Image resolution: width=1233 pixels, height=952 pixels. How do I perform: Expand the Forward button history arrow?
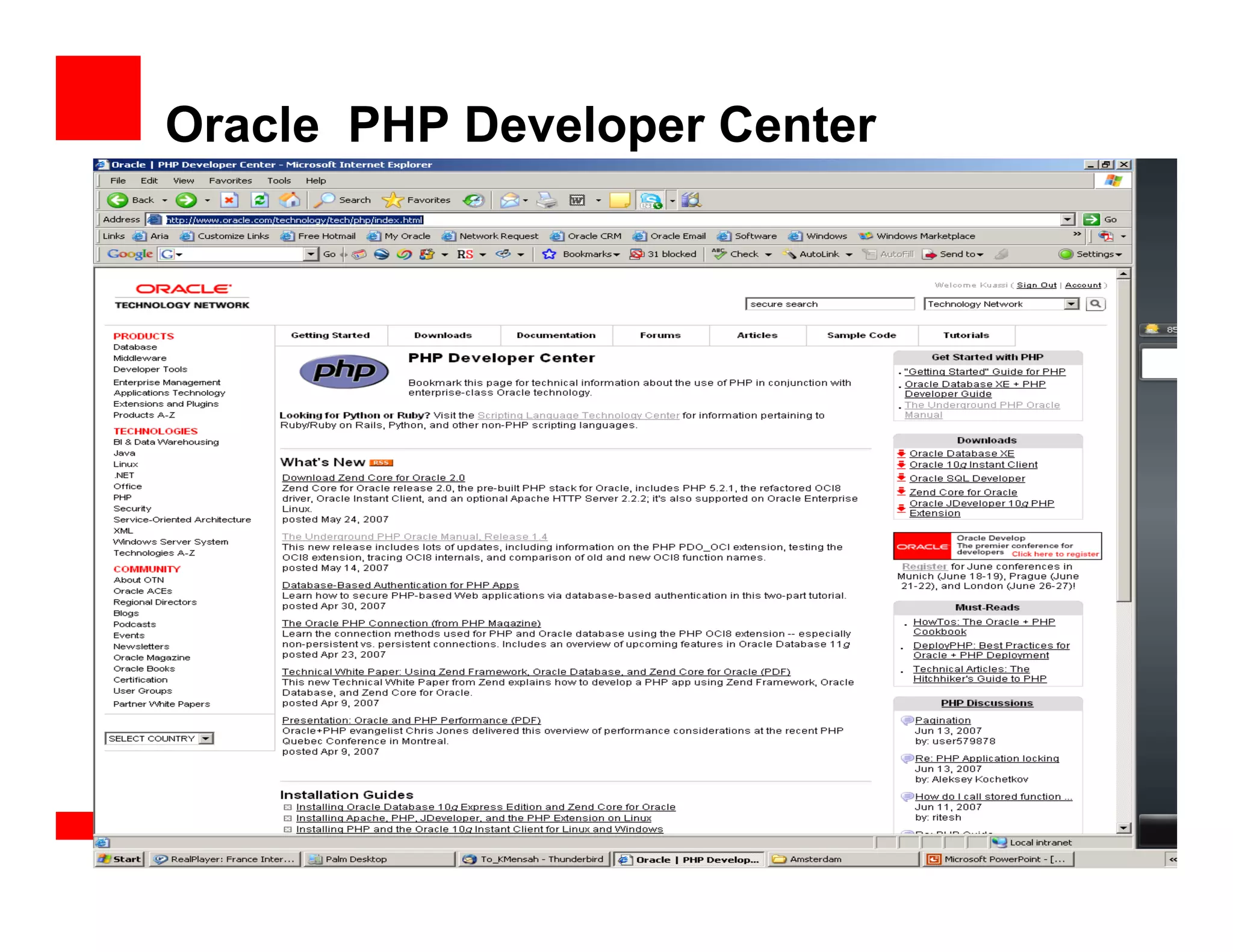coord(207,200)
